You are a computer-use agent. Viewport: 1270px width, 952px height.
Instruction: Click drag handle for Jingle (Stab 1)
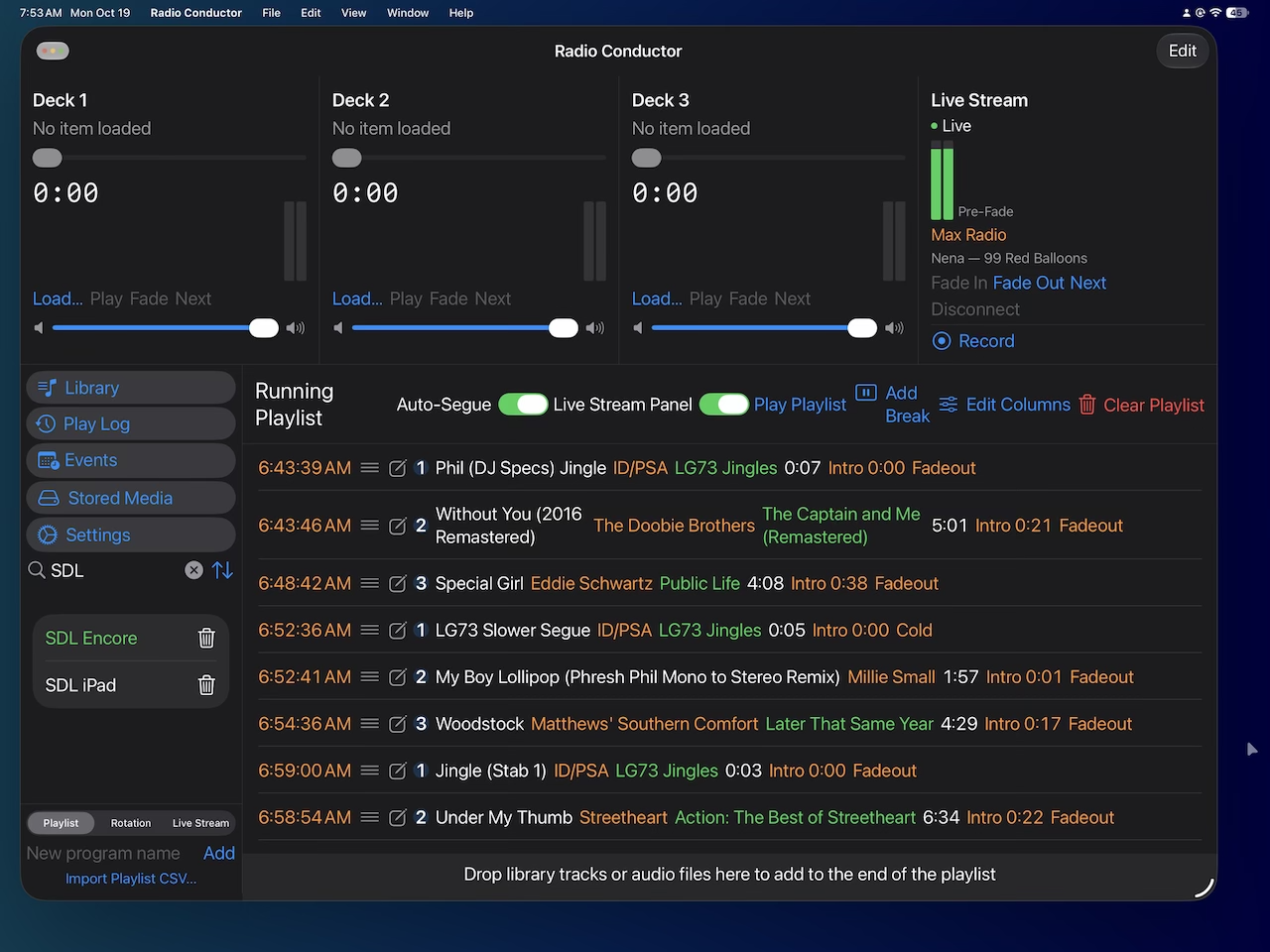[370, 771]
